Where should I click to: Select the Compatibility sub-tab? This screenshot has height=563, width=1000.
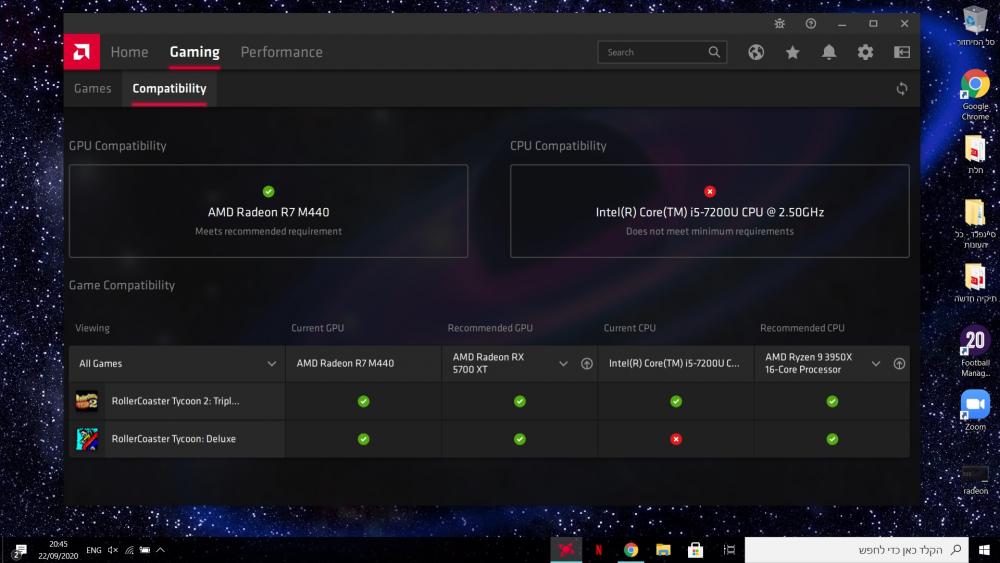pos(169,89)
